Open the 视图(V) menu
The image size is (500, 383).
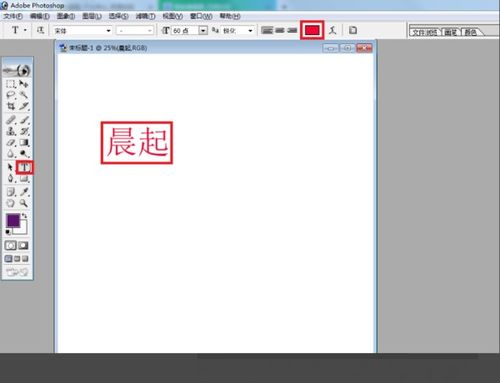pyautogui.click(x=173, y=16)
